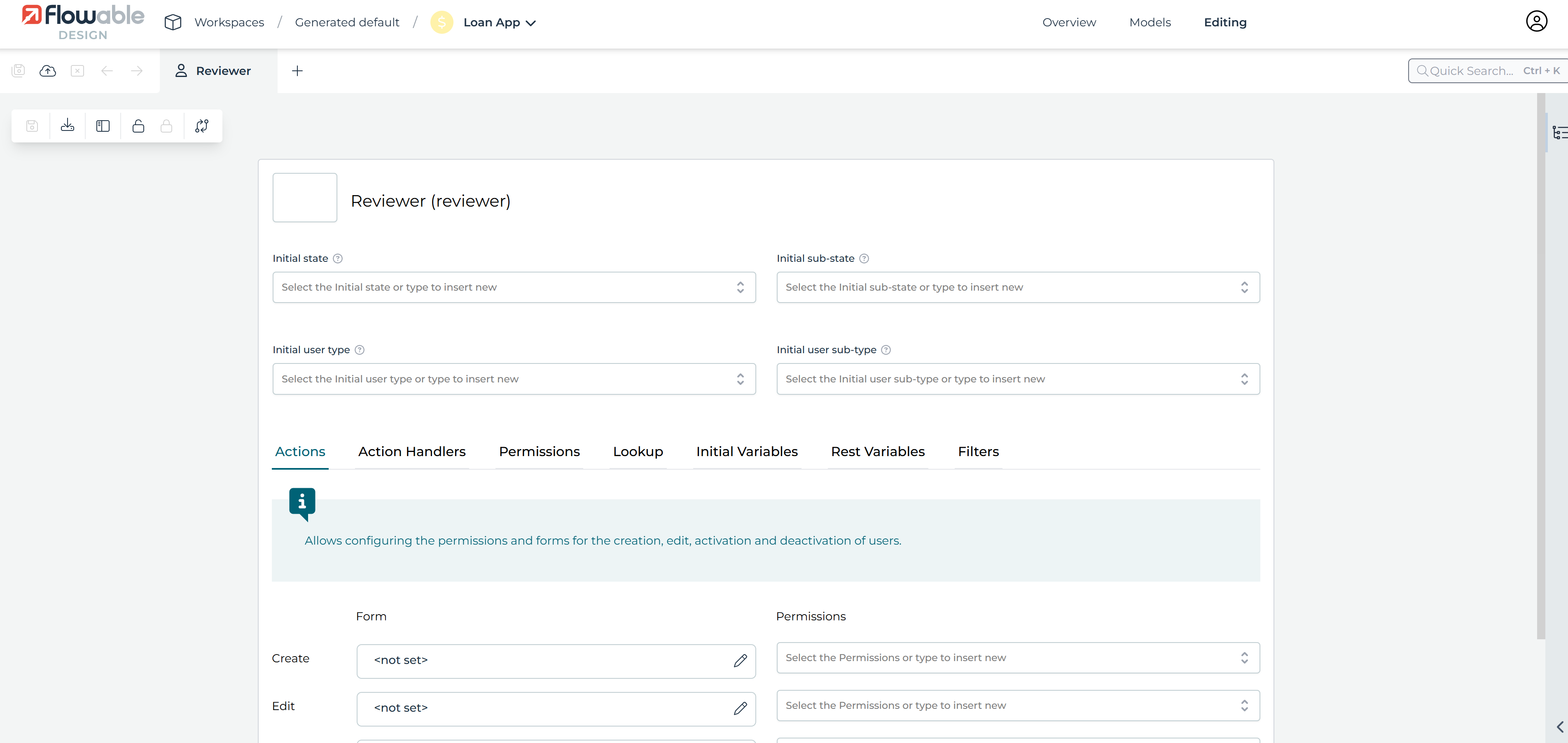Switch to the Action Handlers tab
1568x743 pixels.
[x=411, y=452]
